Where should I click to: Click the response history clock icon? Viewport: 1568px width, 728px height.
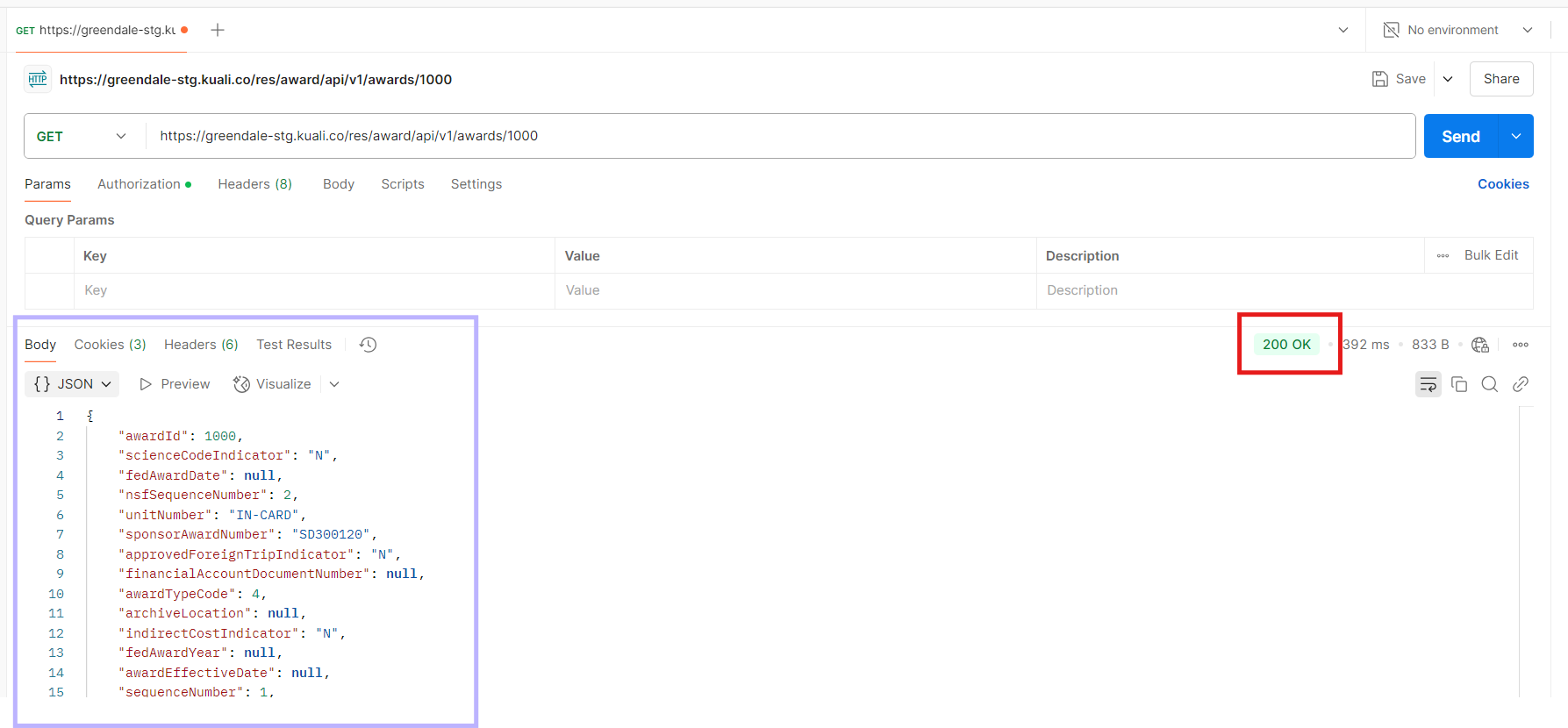[x=369, y=345]
